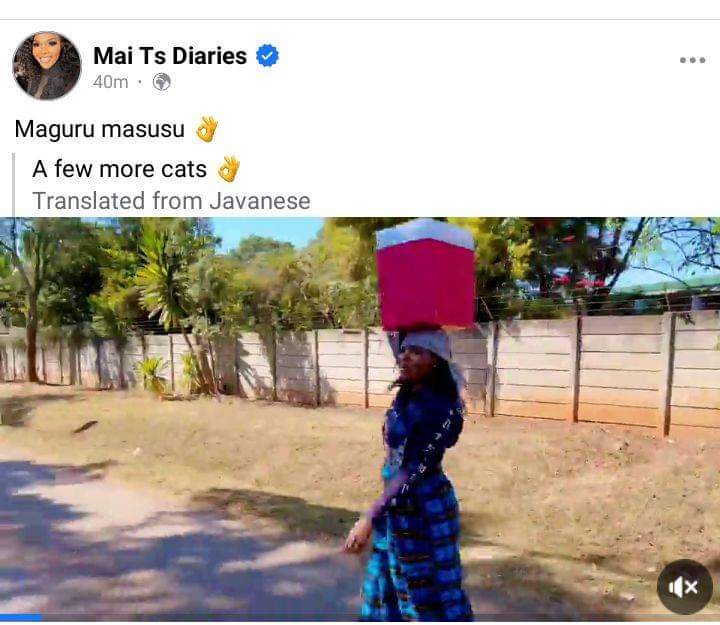Seek using the video progress bar
The image size is (720, 625).
[360, 617]
